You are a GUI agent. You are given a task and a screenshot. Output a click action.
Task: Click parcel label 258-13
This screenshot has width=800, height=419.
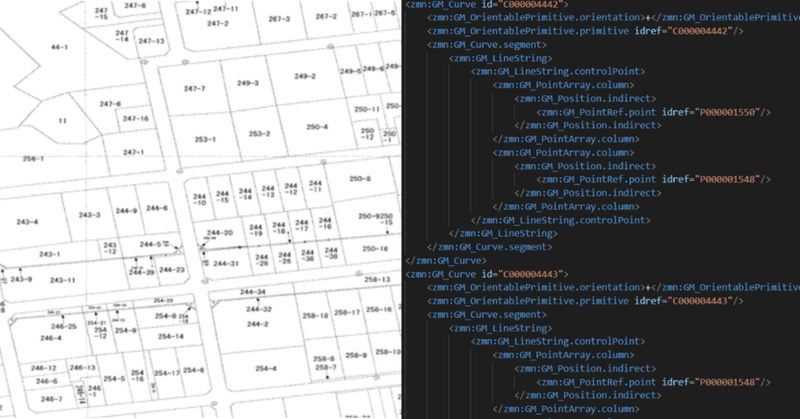(x=378, y=279)
